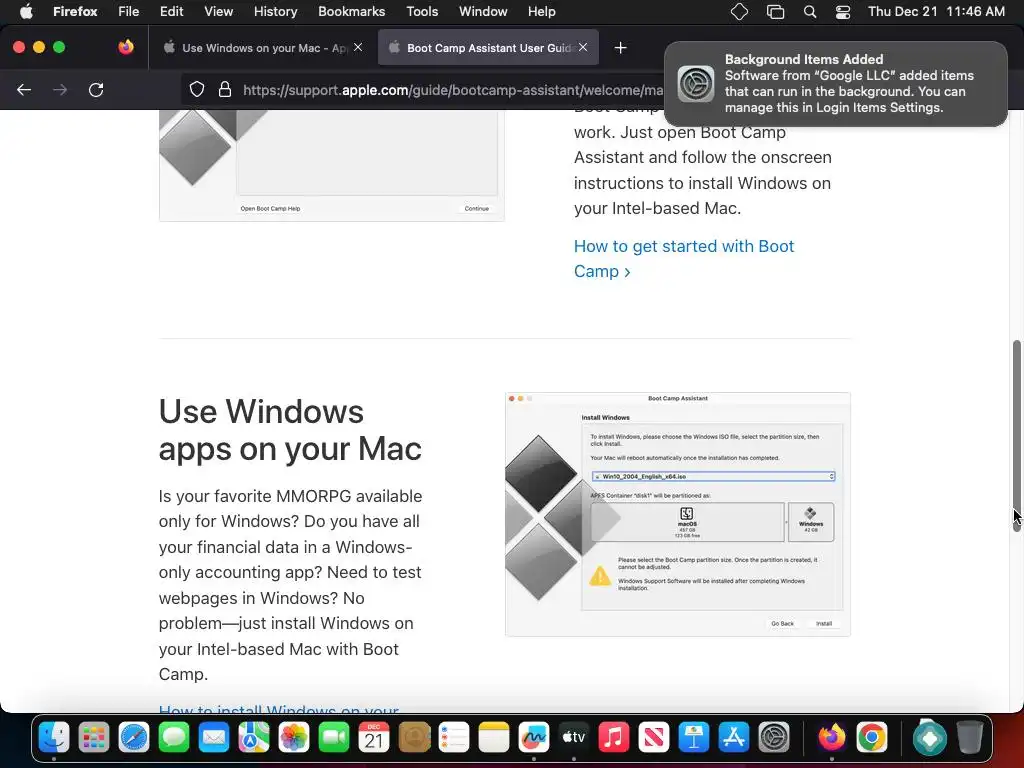Click the stacked windows menu bar icon
Viewport: 1024px width, 768px height.
point(775,11)
